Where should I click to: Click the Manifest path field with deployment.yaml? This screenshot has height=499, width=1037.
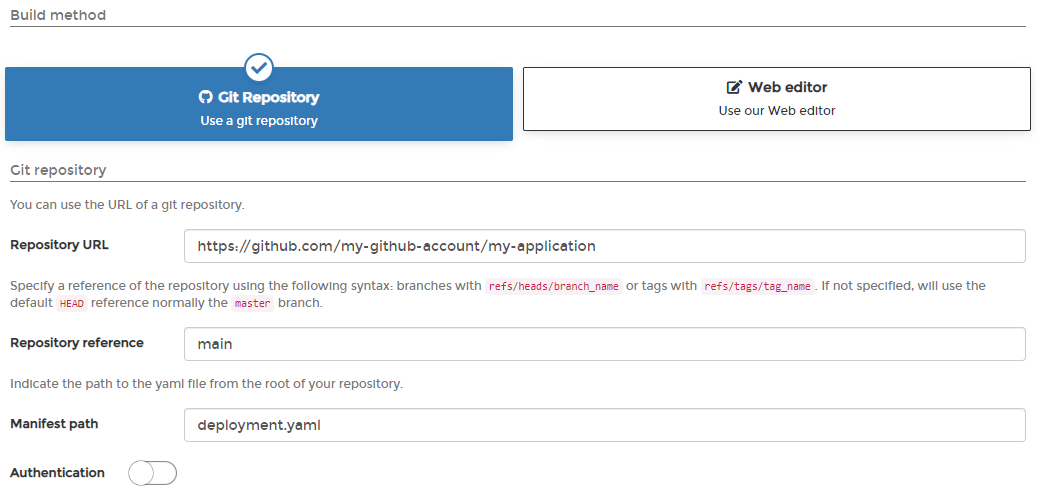click(x=604, y=425)
